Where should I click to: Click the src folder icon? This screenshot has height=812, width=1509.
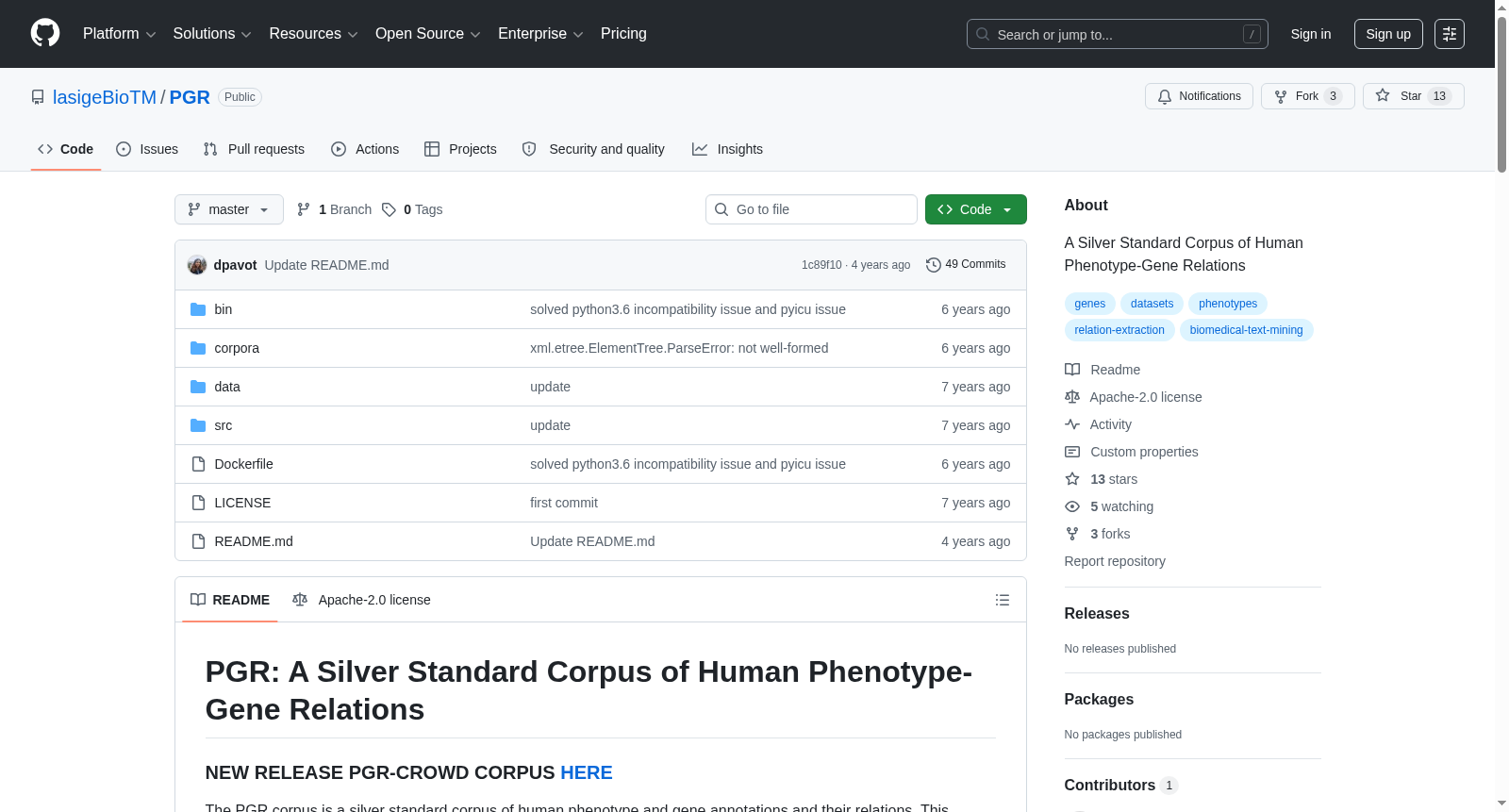pos(198,425)
